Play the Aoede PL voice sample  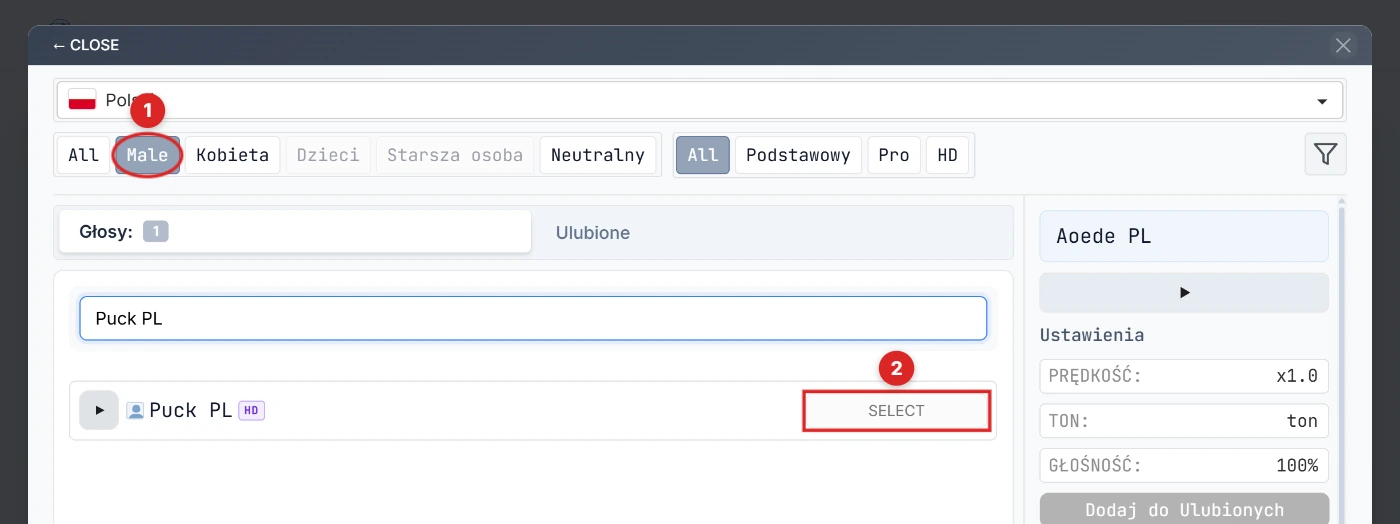(1184, 293)
